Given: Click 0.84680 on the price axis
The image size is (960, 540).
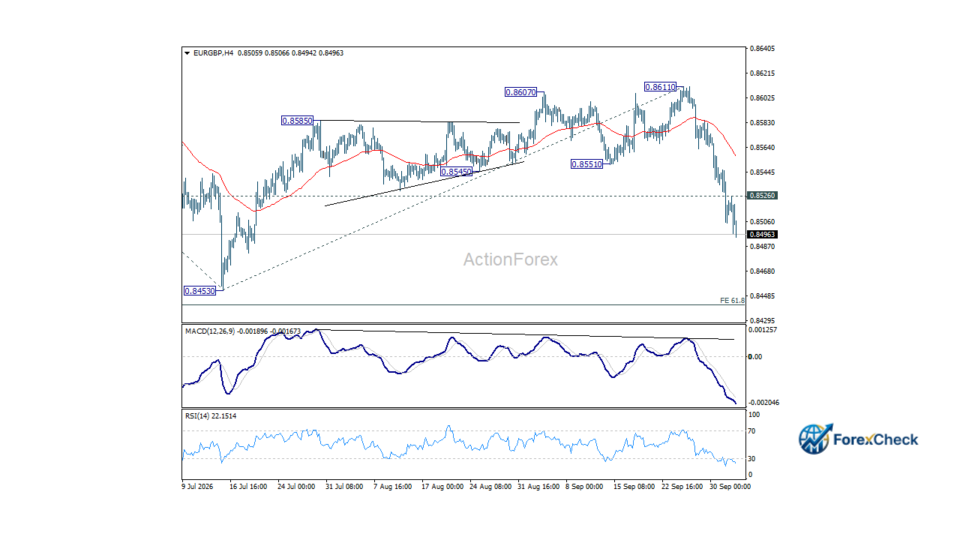Looking at the screenshot, I should pyautogui.click(x=762, y=271).
